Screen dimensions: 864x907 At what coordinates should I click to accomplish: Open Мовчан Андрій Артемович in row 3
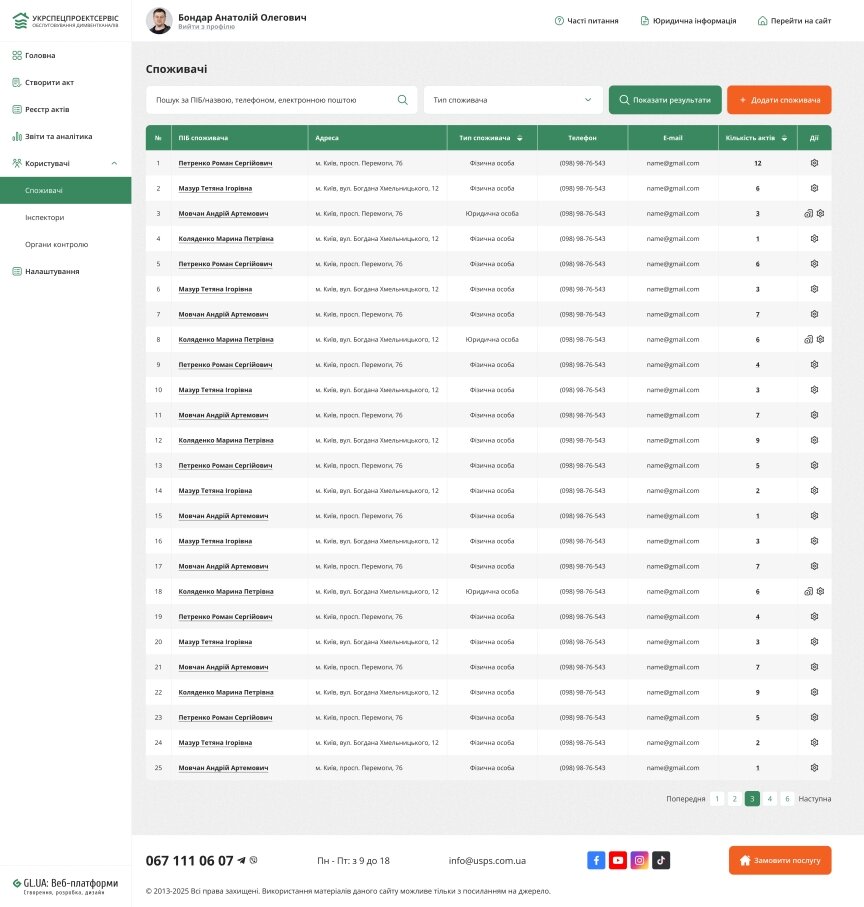(x=223, y=213)
